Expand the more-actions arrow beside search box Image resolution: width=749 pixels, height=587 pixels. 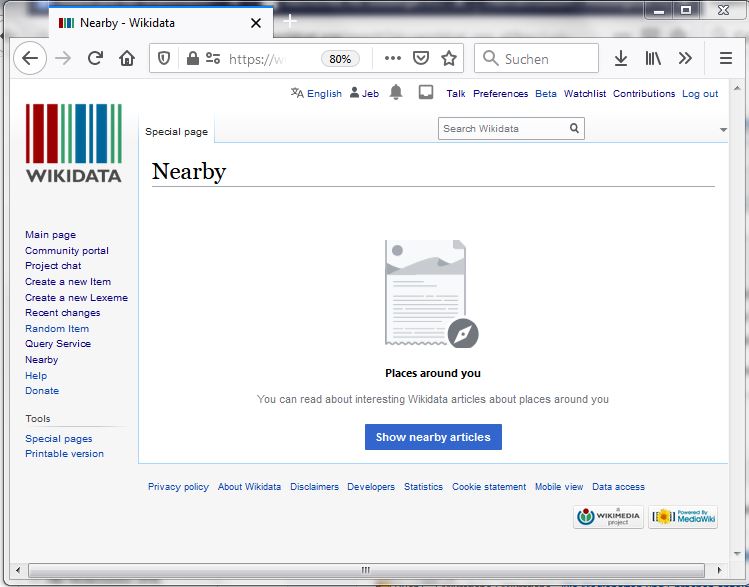723,130
